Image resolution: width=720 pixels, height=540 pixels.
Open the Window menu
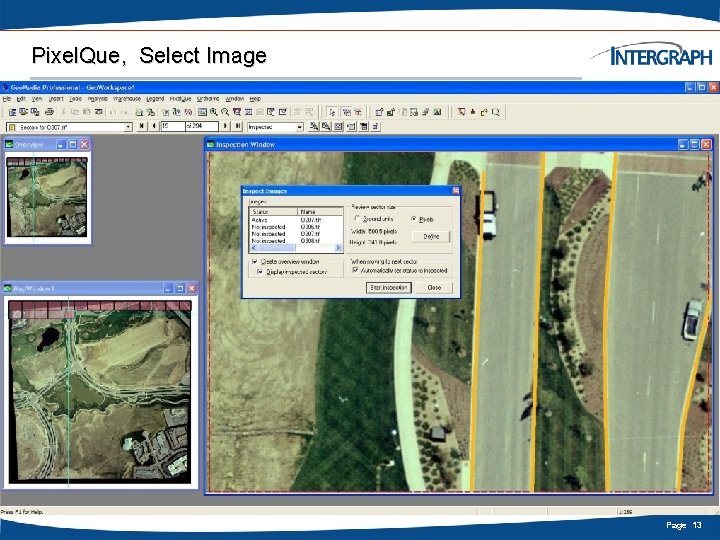[235, 99]
